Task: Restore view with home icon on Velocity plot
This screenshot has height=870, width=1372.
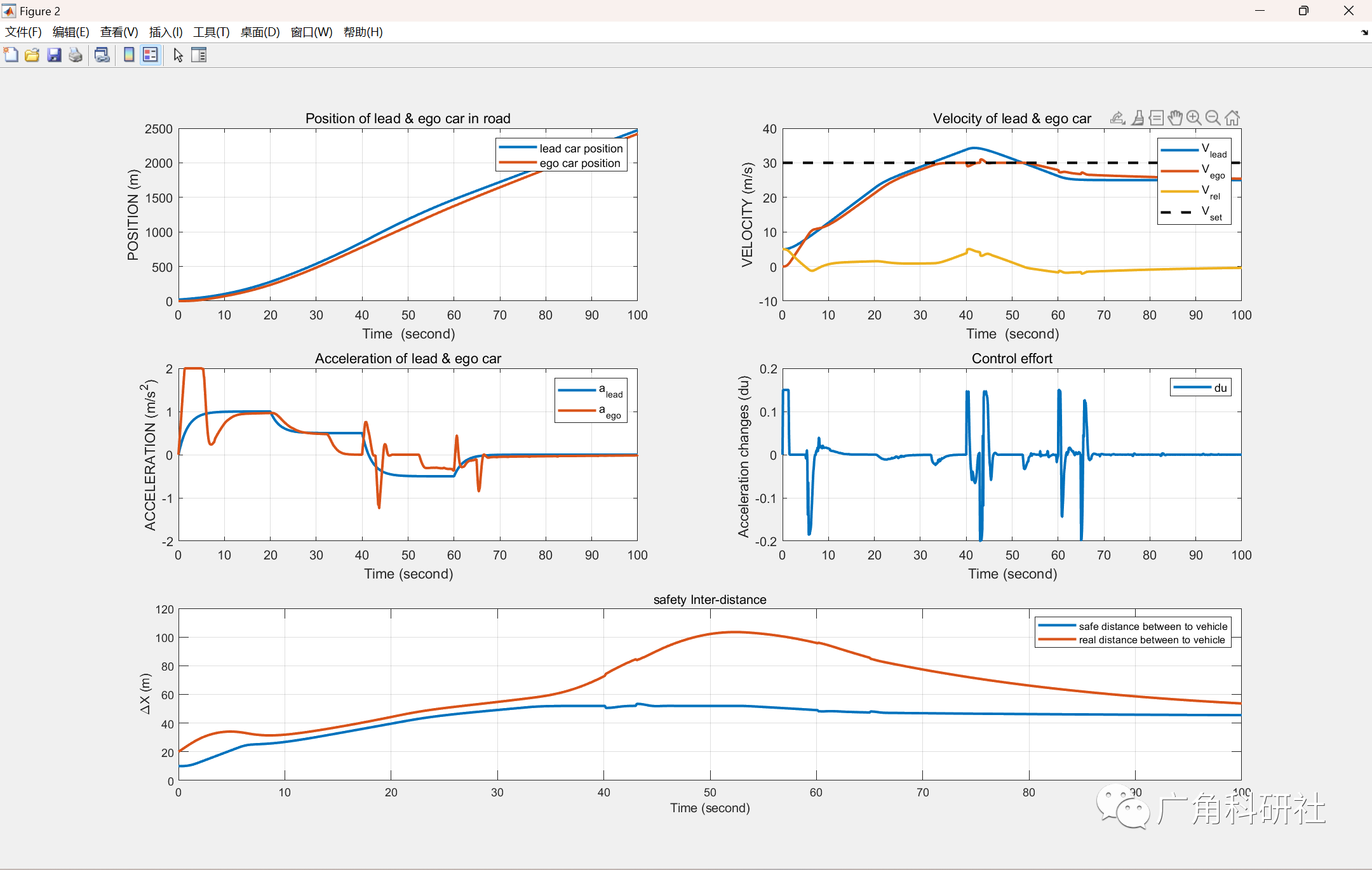Action: tap(1232, 117)
